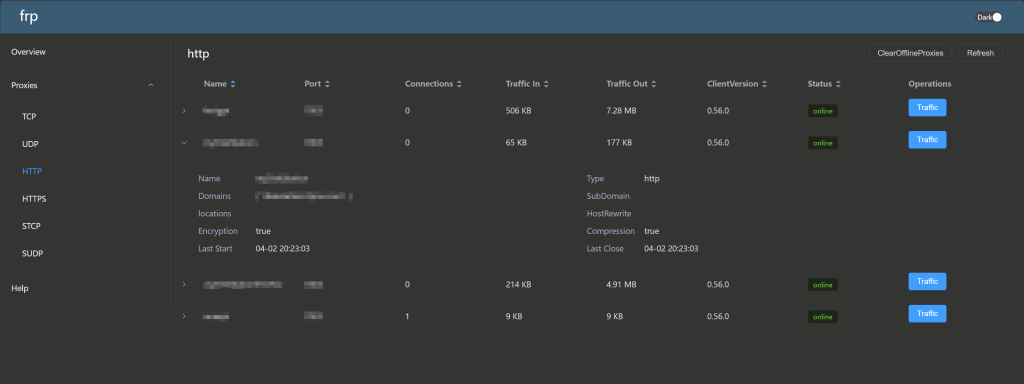Sort by Status column sort icon

[x=838, y=84]
